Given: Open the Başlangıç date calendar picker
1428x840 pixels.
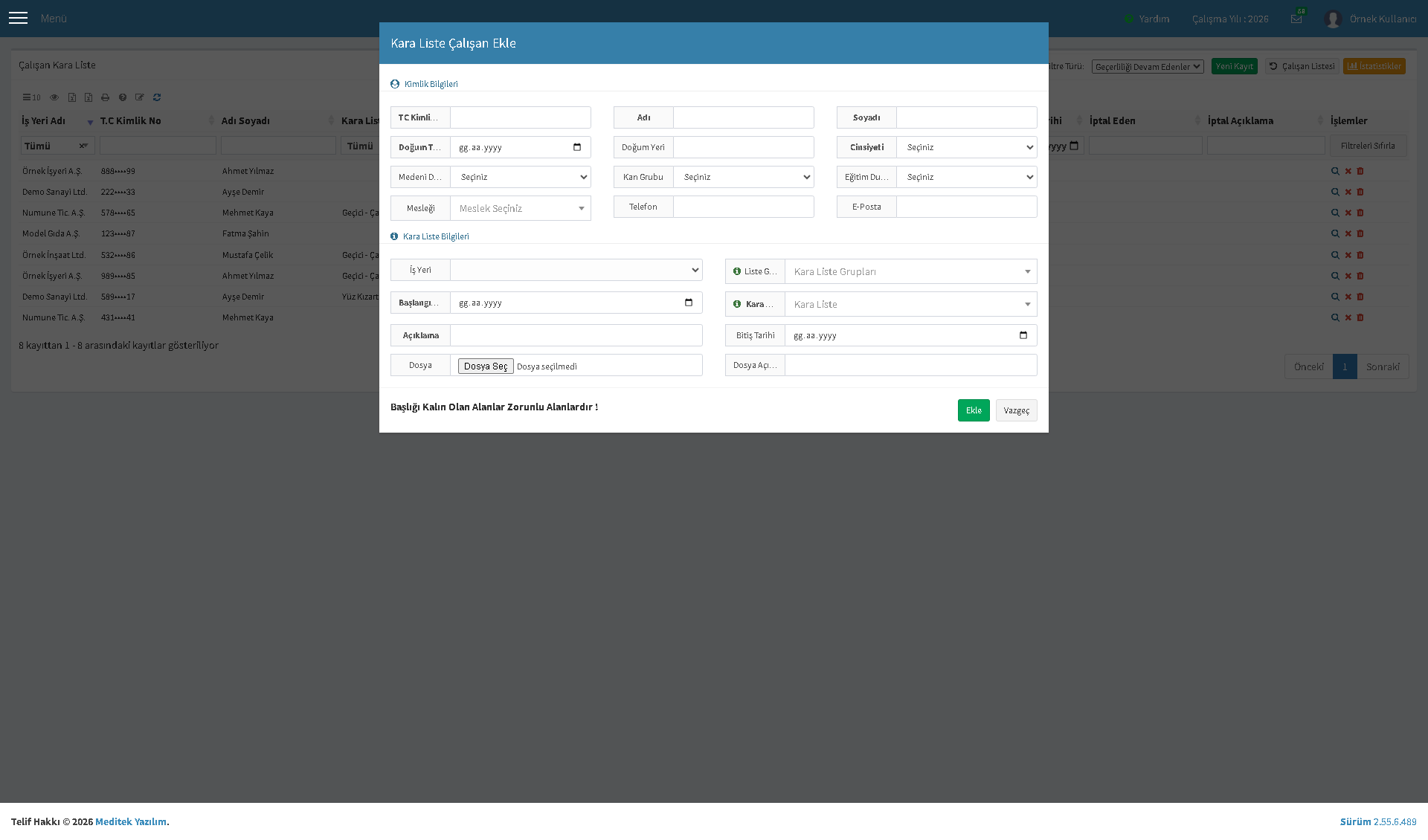Looking at the screenshot, I should [689, 303].
